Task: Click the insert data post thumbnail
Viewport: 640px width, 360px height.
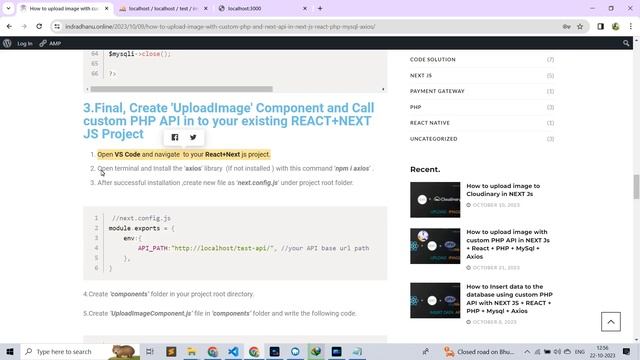Action: [435, 300]
